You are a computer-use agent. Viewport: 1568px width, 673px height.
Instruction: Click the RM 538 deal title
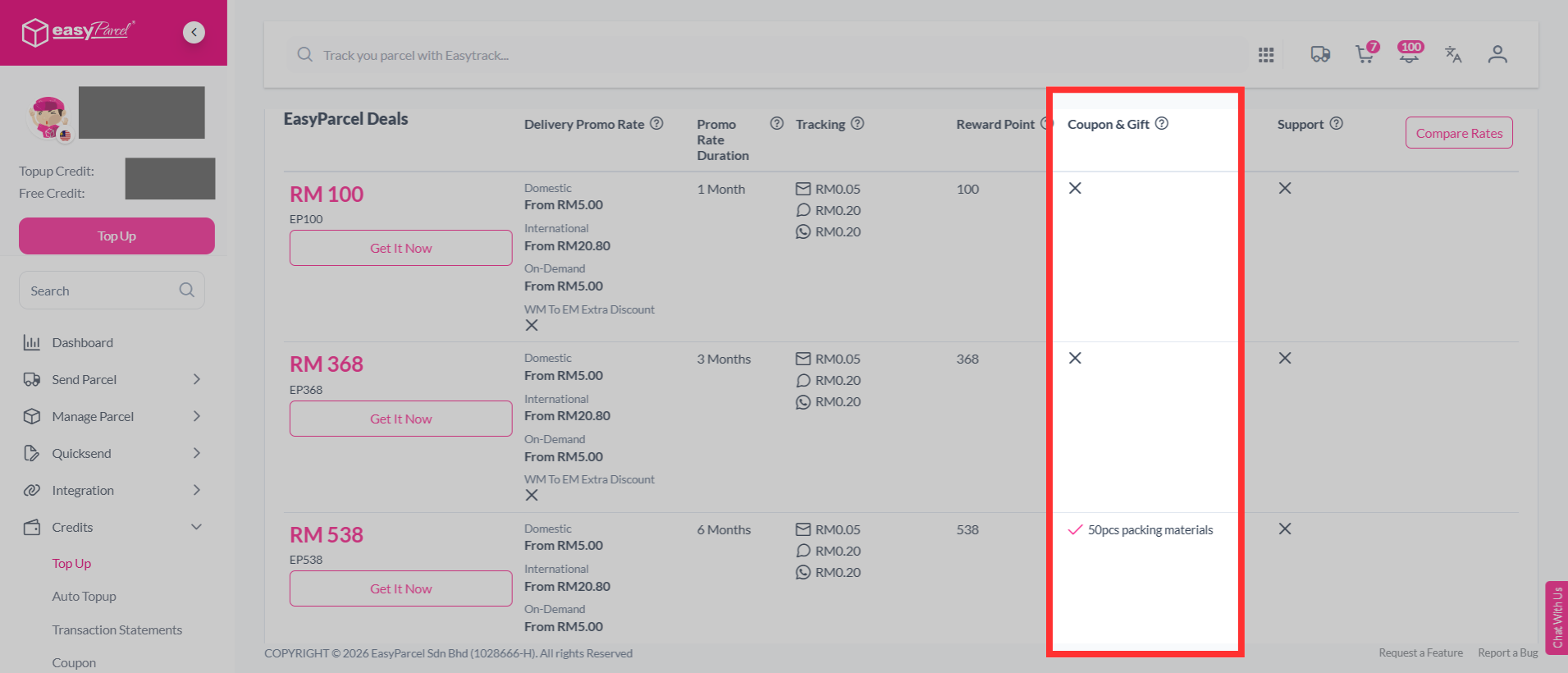[x=327, y=534]
